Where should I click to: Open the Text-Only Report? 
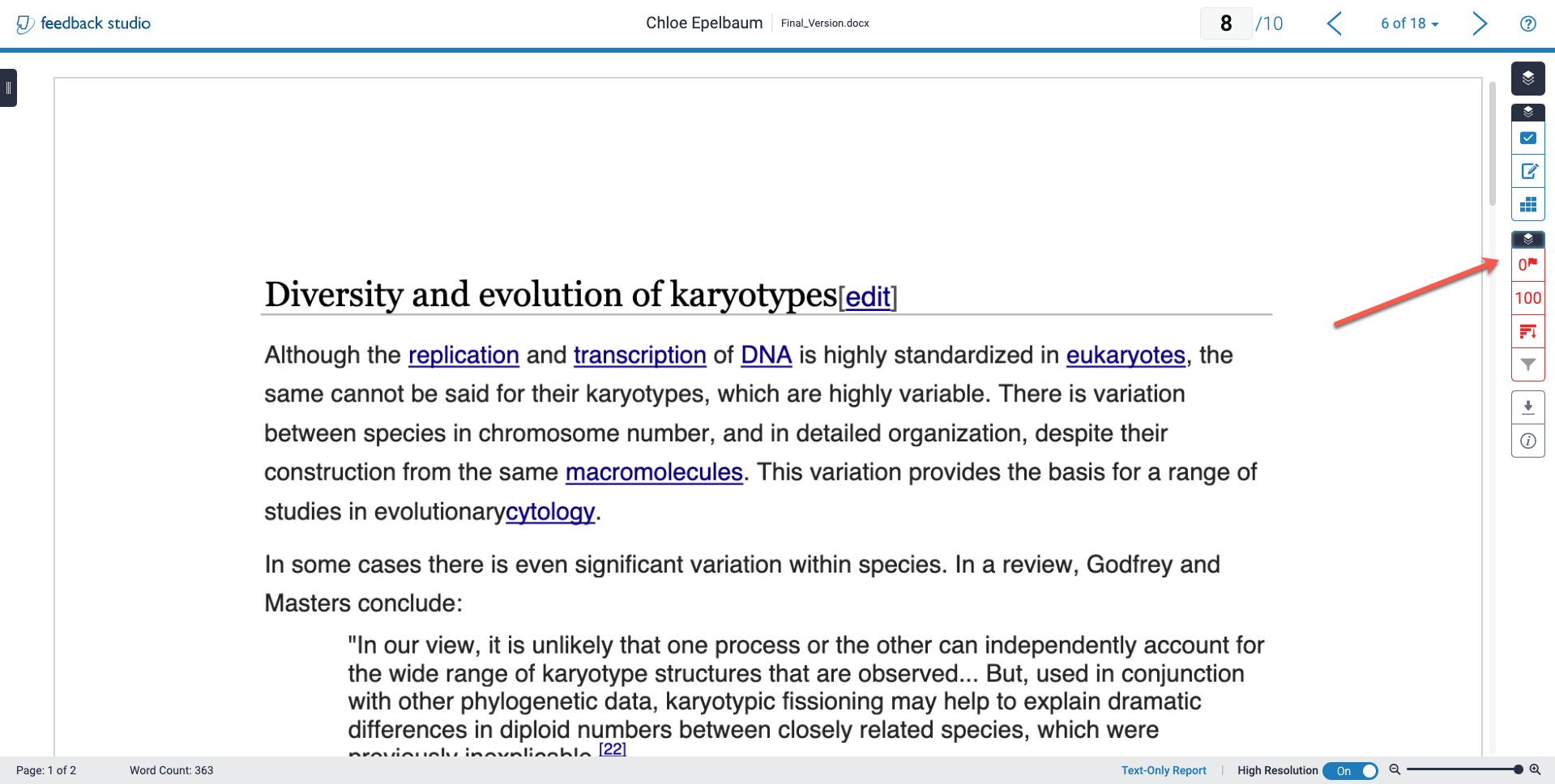(x=1163, y=771)
